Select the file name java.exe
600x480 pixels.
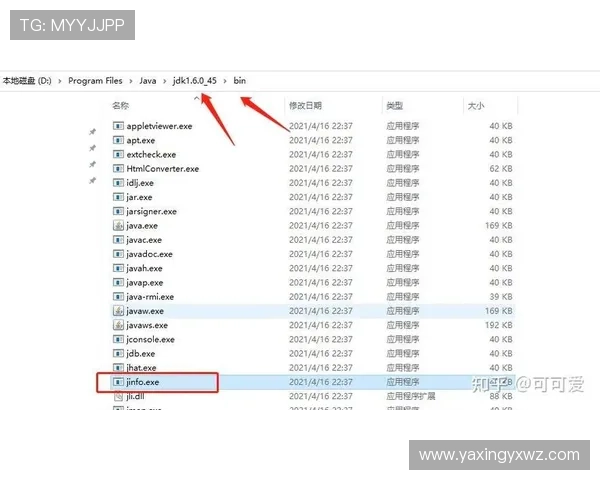point(142,225)
